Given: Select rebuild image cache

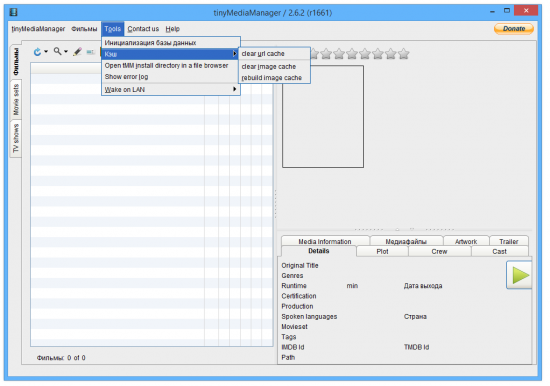Looking at the screenshot, I should tap(275, 78).
